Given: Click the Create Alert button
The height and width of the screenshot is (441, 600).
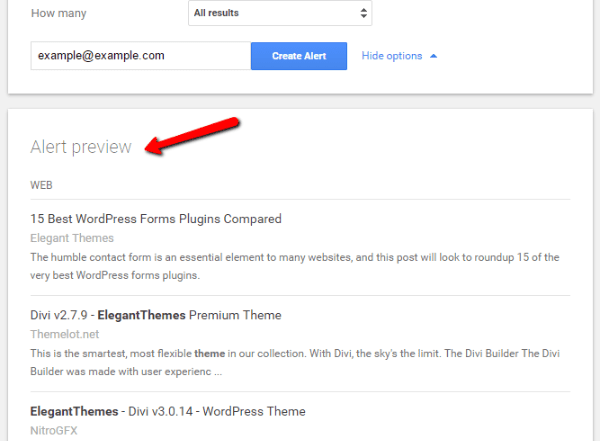Looking at the screenshot, I should pyautogui.click(x=299, y=56).
